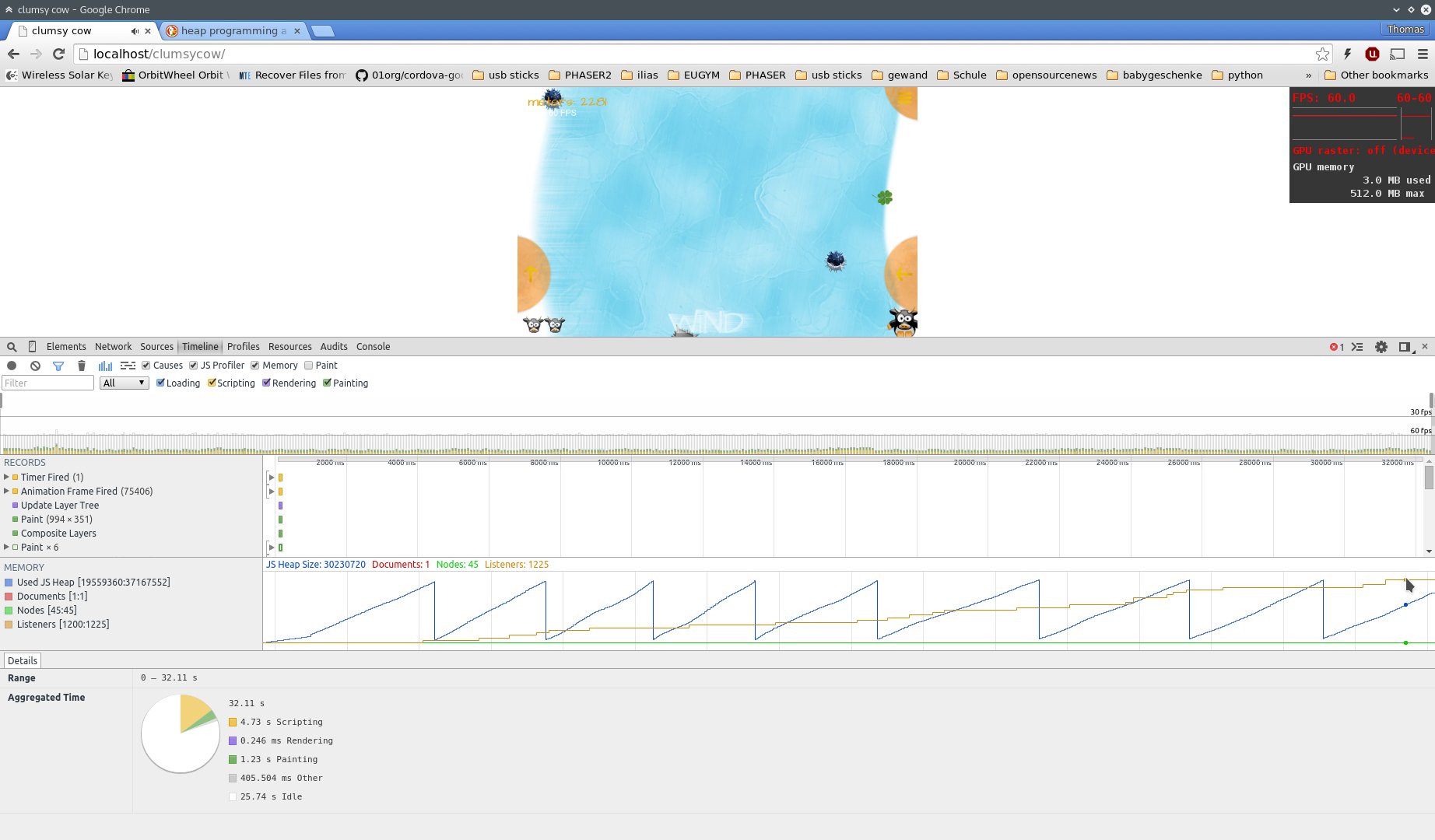This screenshot has width=1435, height=840.
Task: Click the garbage collect trash icon
Action: click(x=82, y=366)
